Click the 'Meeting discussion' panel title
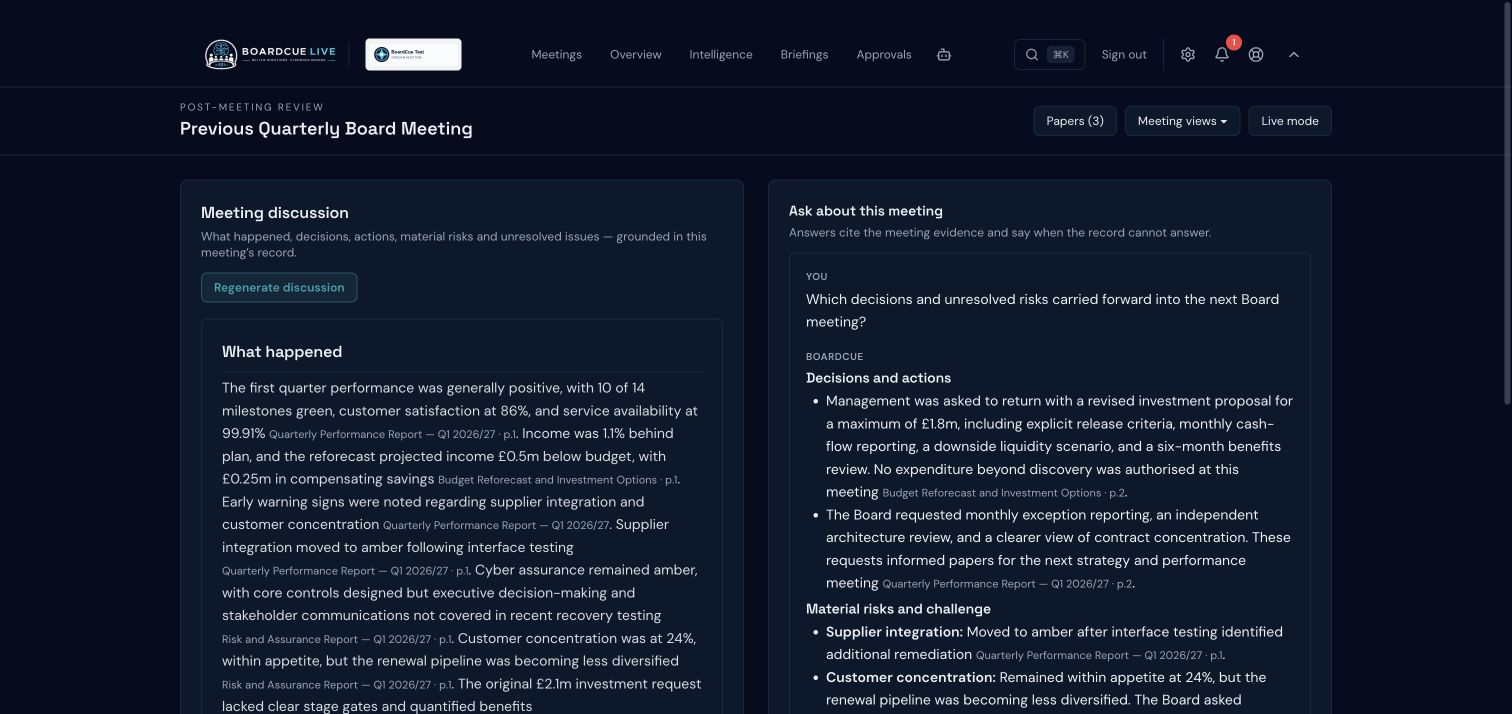Viewport: 1512px width, 714px height. coord(275,213)
